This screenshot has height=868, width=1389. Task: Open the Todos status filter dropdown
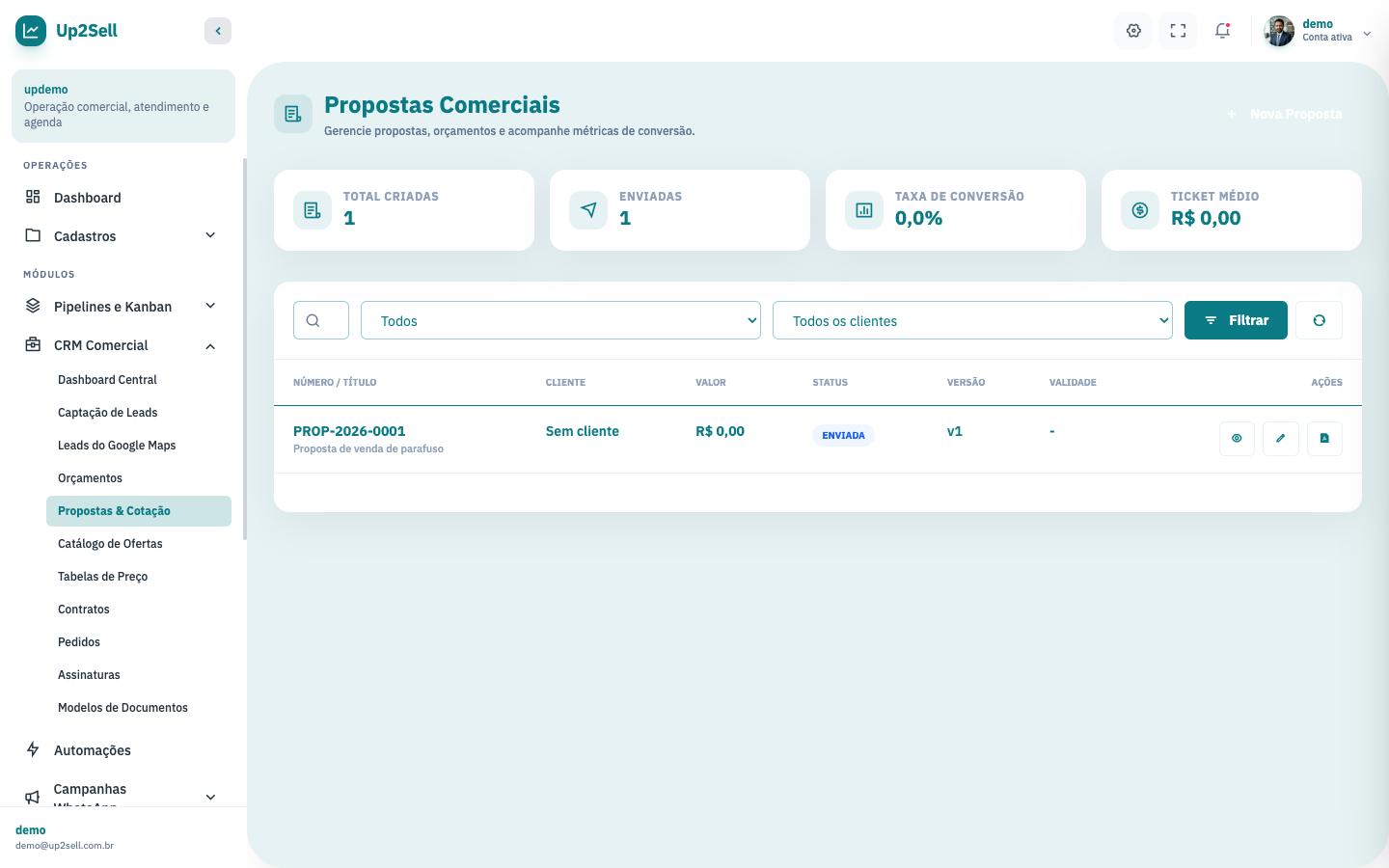560,320
